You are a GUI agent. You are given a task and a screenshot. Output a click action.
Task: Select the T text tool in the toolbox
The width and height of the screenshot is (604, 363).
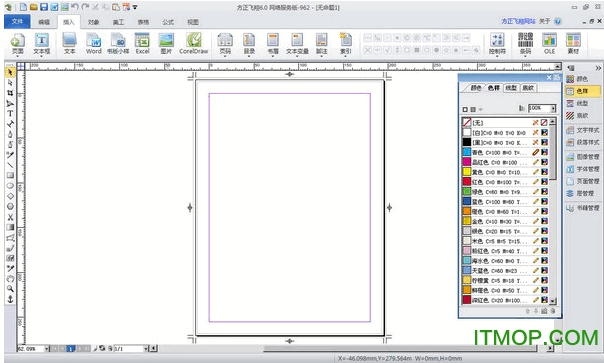[10, 114]
